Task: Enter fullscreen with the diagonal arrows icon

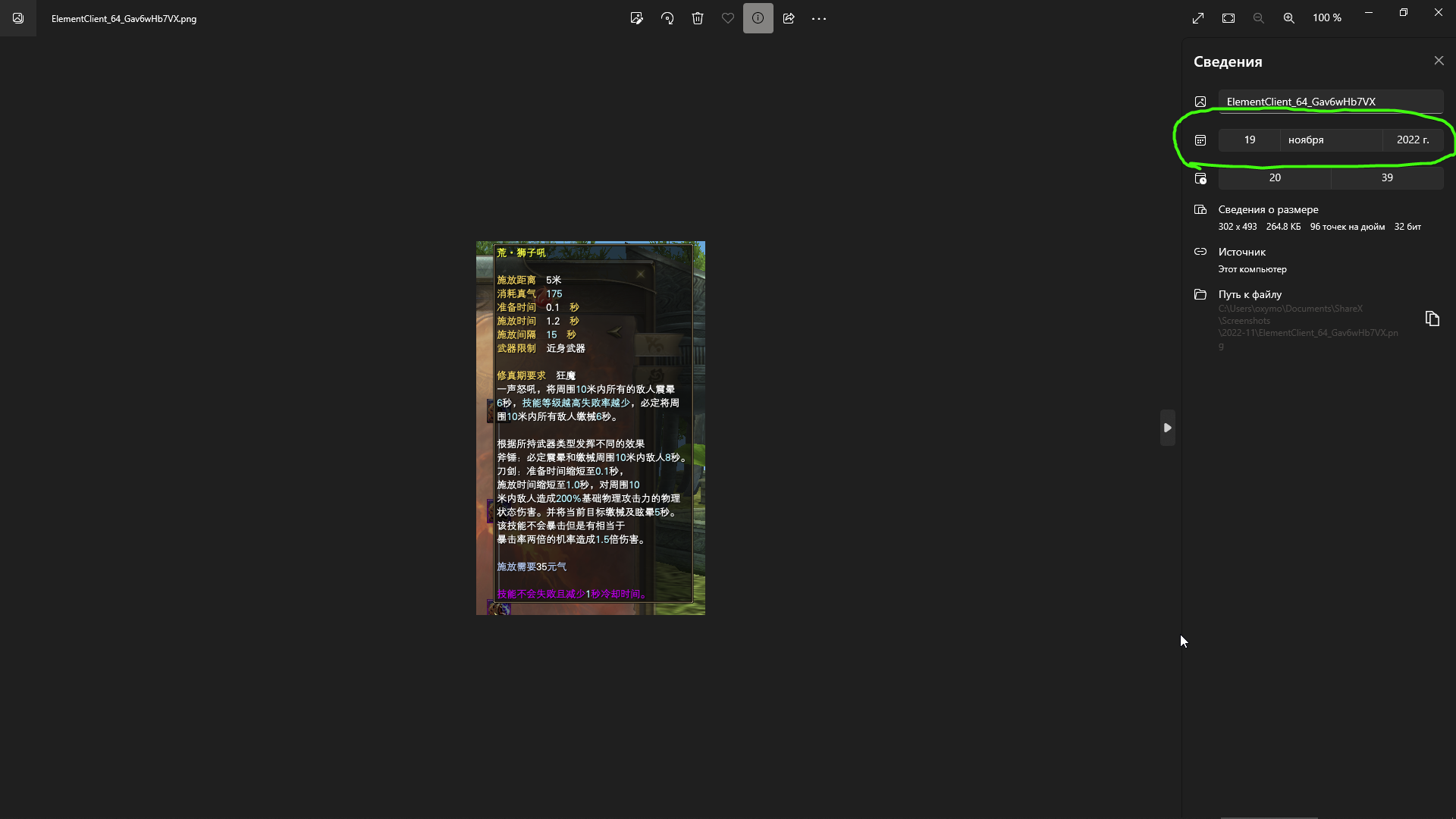Action: (x=1198, y=18)
